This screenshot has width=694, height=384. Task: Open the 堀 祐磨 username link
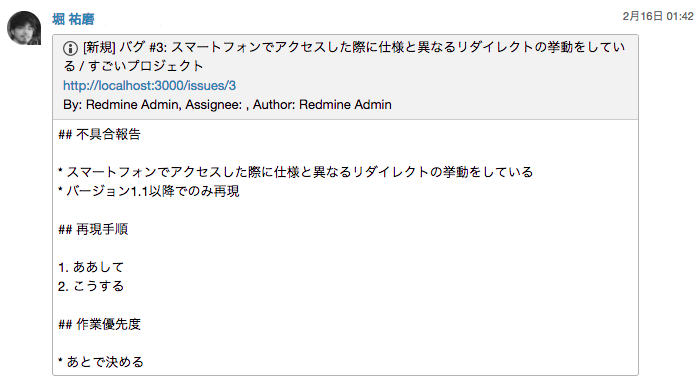pyautogui.click(x=73, y=19)
